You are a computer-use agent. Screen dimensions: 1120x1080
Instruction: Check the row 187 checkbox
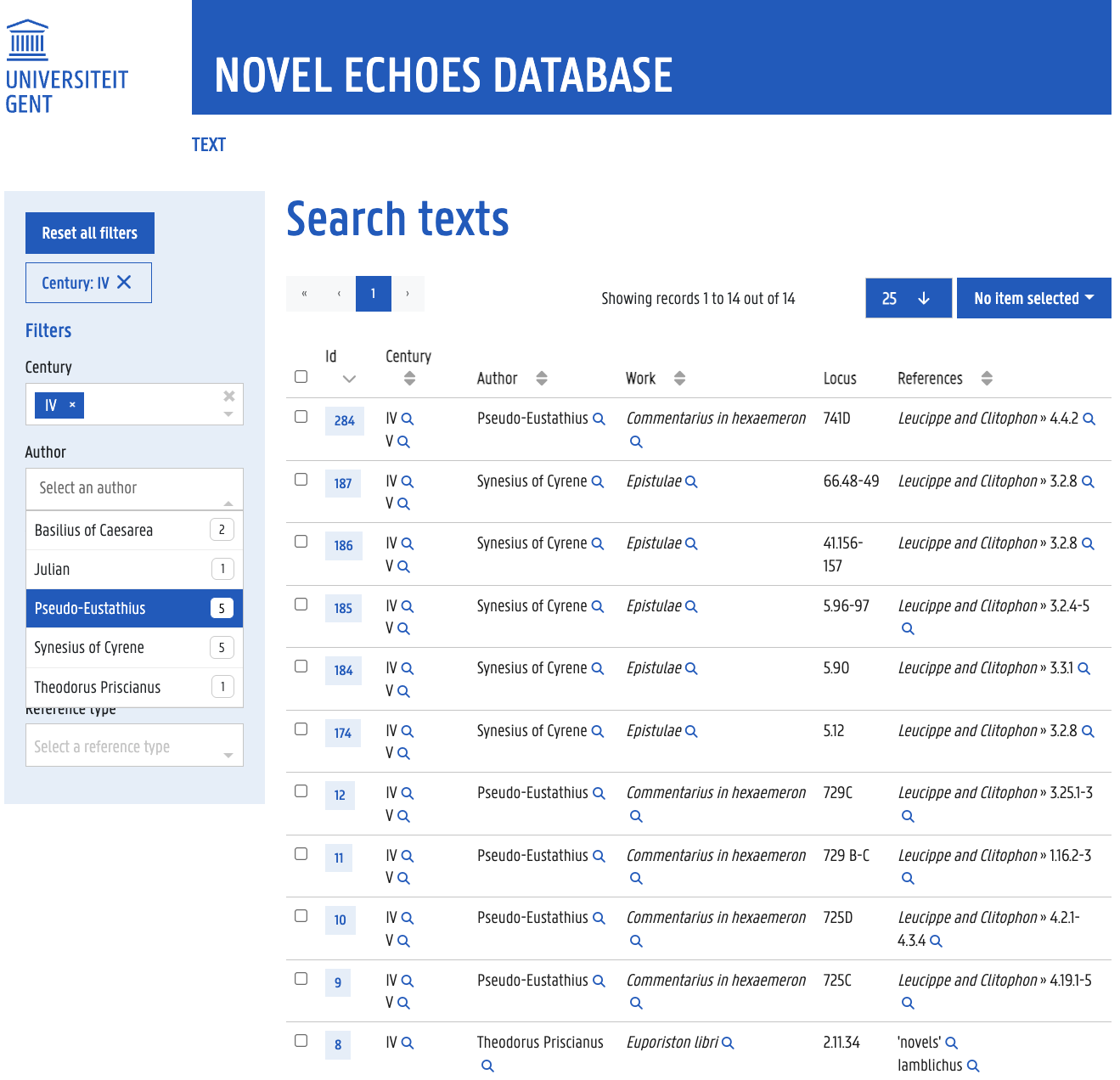pos(301,479)
